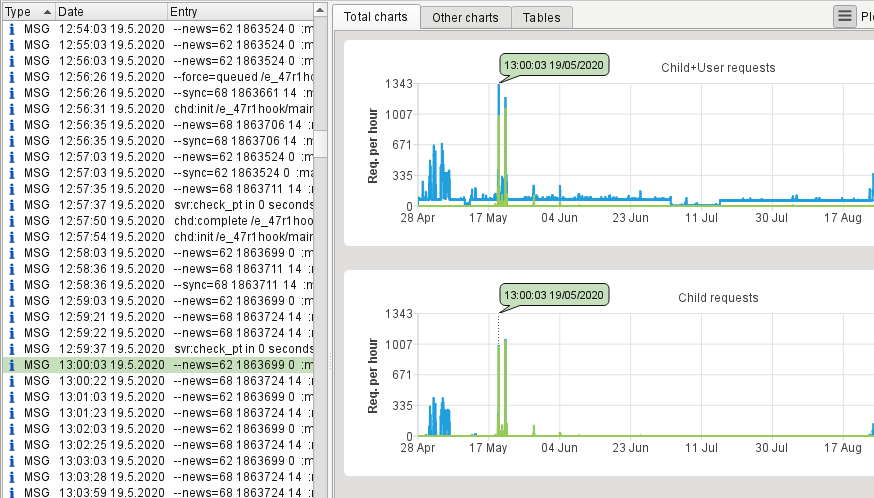
Task: Click the info icon on the chd:complete row
Action: [x=11, y=221]
